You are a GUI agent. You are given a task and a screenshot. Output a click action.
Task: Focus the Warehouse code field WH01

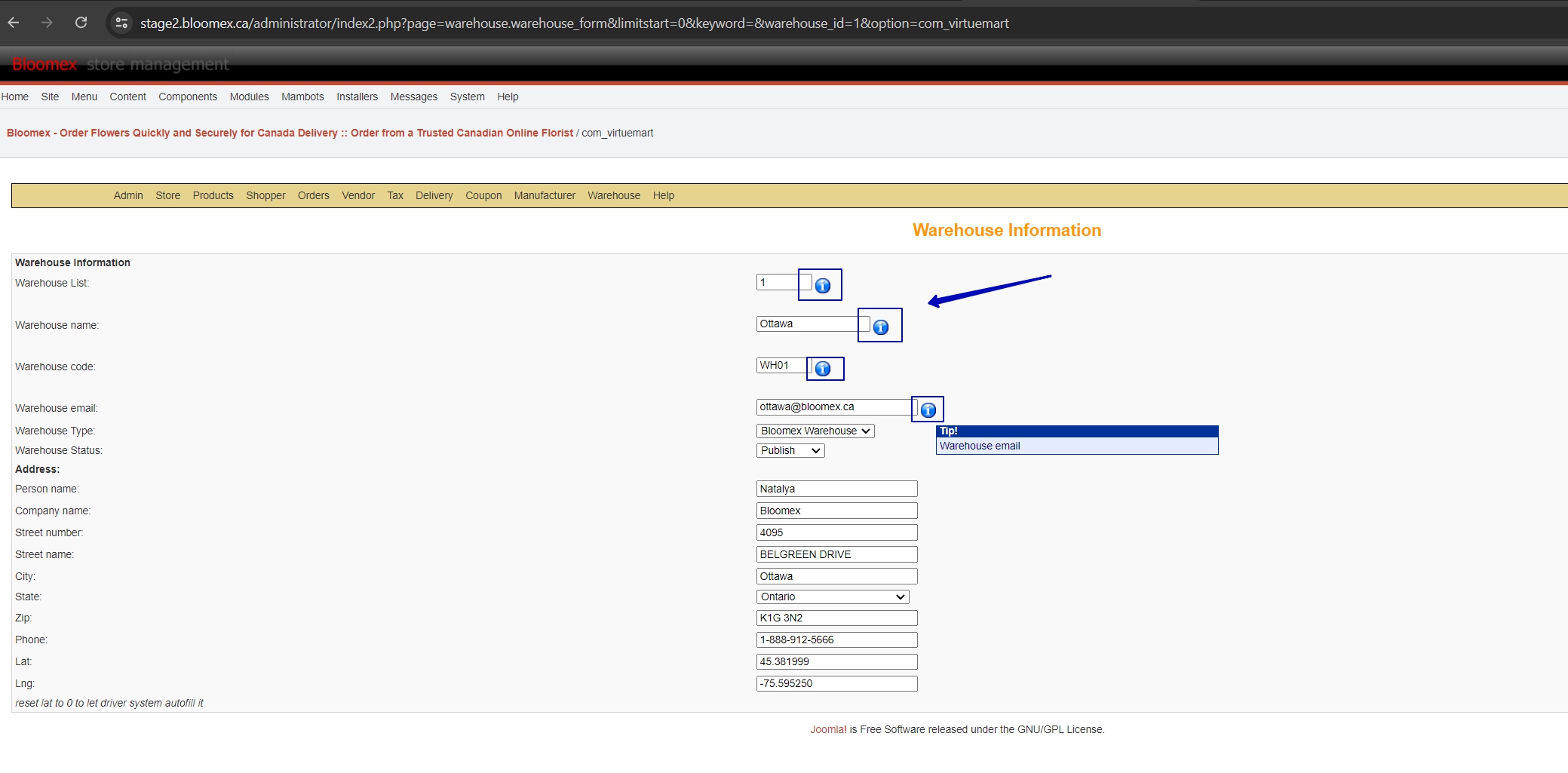(x=784, y=365)
